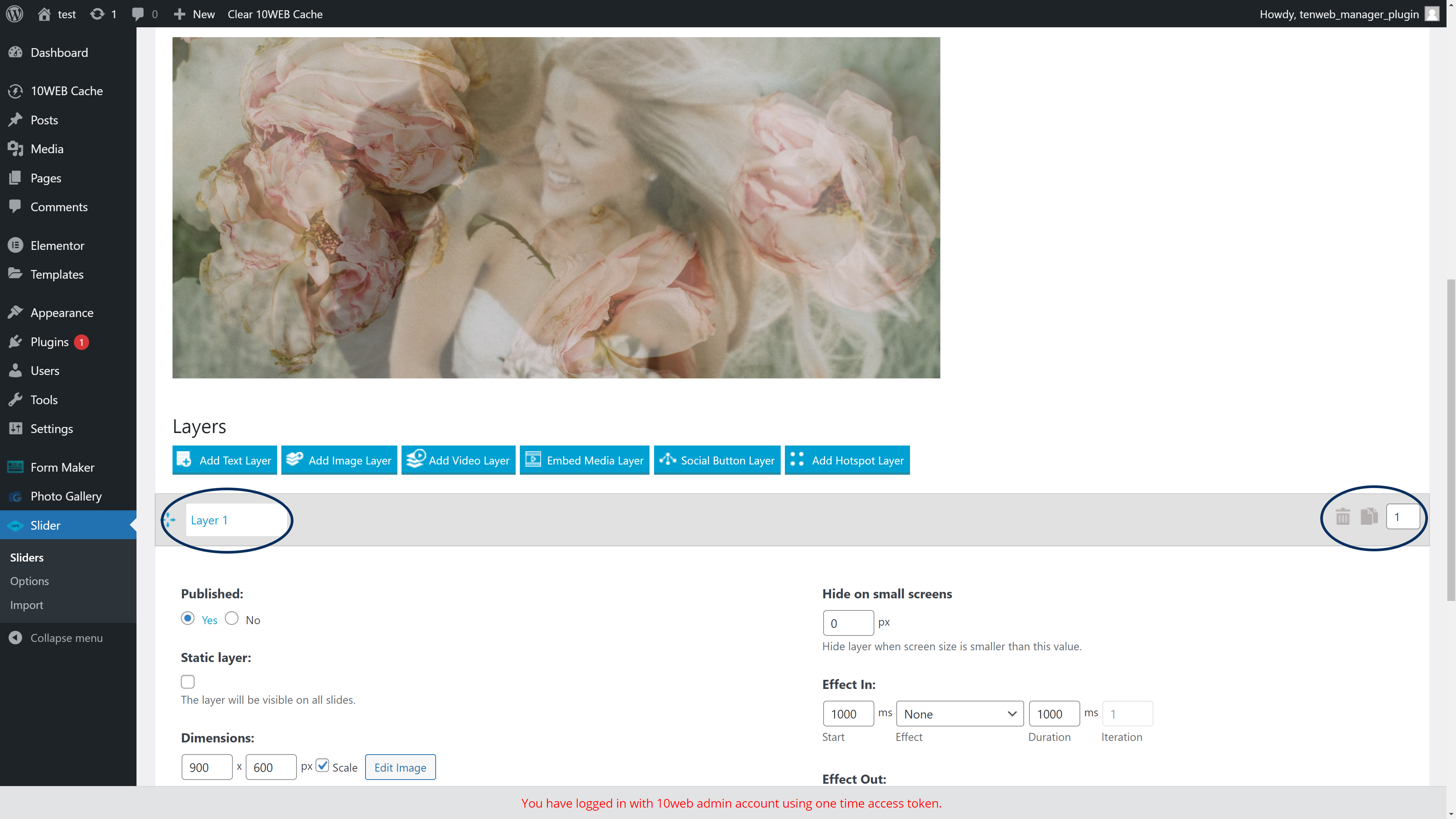1456x819 pixels.
Task: Toggle the Scale checkbox
Action: [322, 765]
